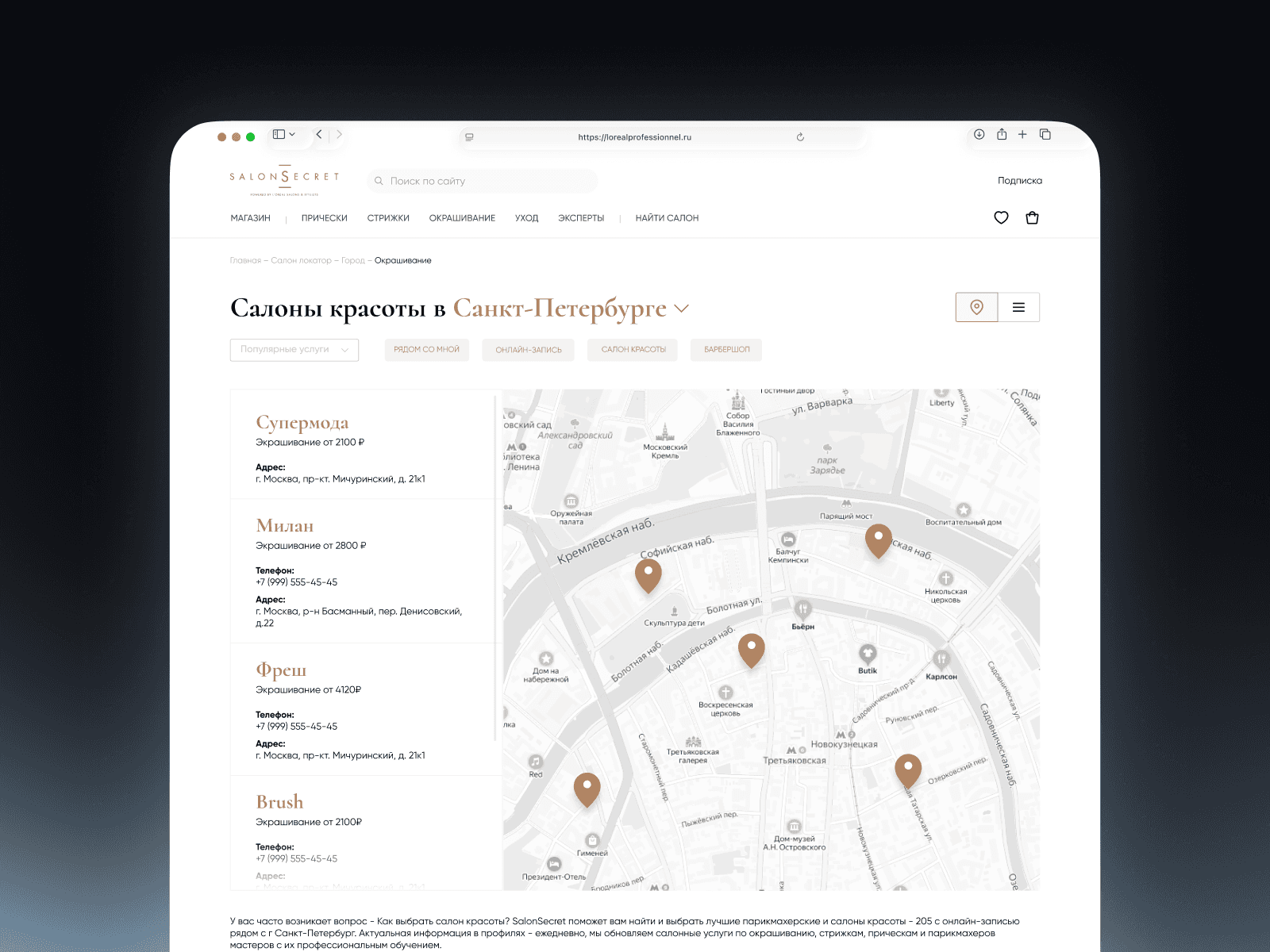Click the Бьёрн restaurant map marker

tap(802, 610)
